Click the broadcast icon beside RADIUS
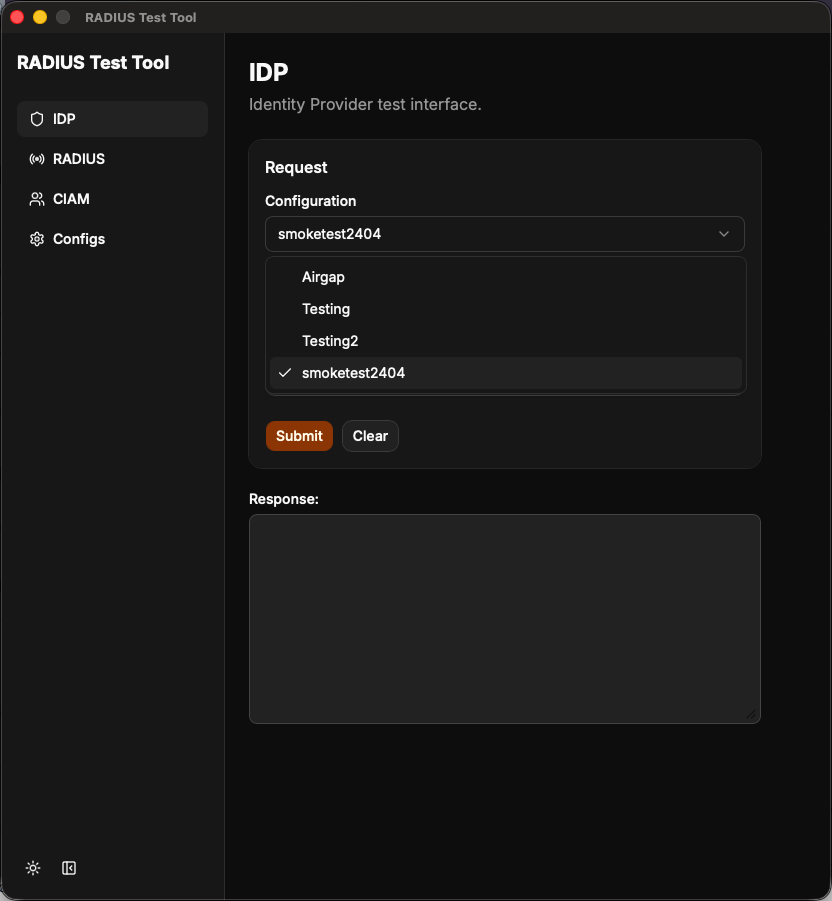The image size is (832, 901). 37,159
